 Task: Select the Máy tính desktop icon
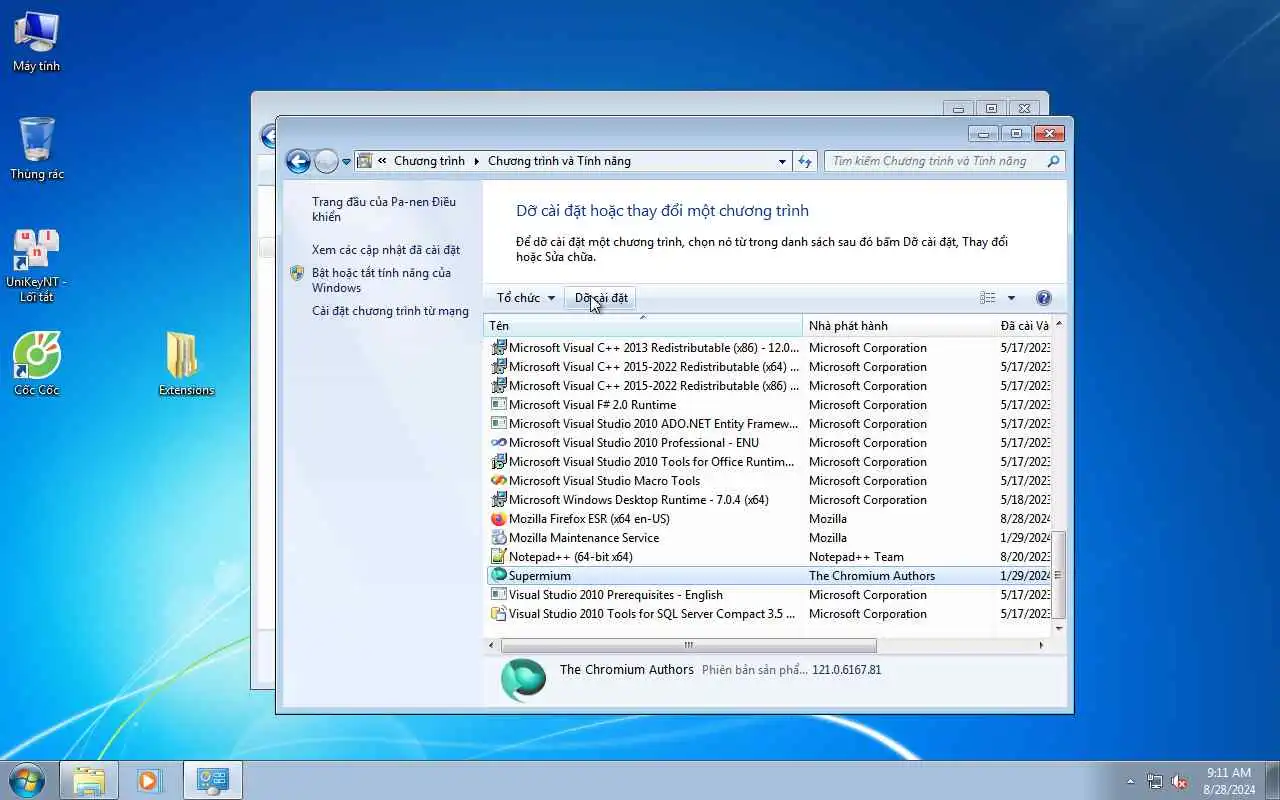[36, 42]
